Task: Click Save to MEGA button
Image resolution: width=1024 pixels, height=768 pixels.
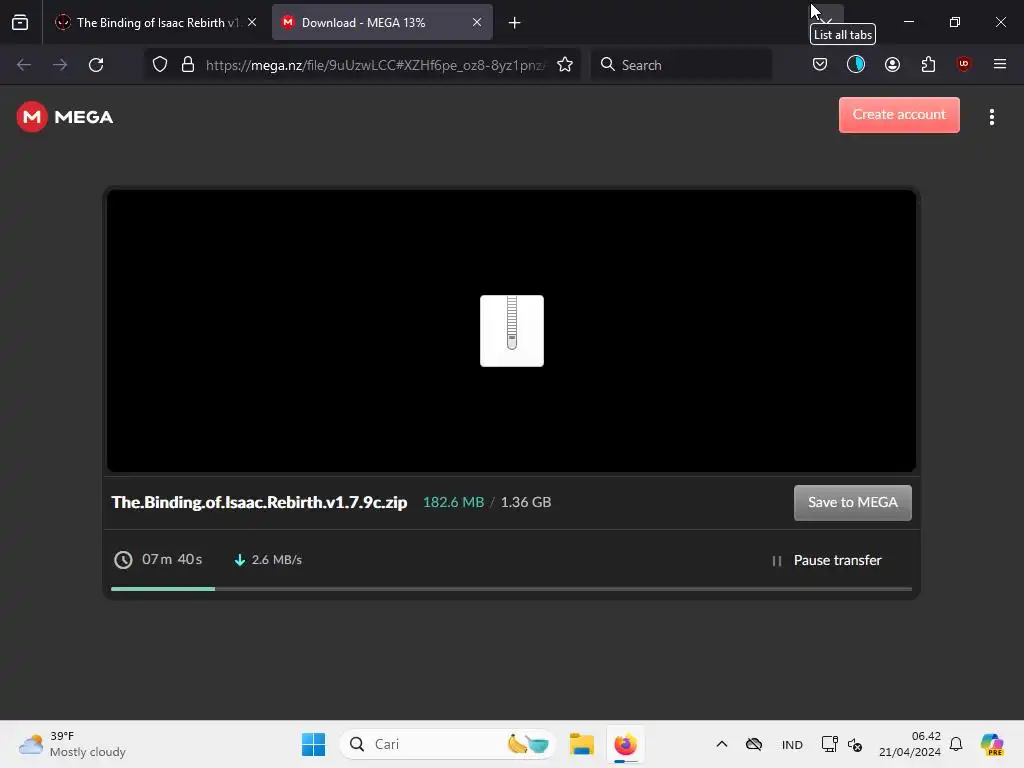Action: click(x=853, y=503)
